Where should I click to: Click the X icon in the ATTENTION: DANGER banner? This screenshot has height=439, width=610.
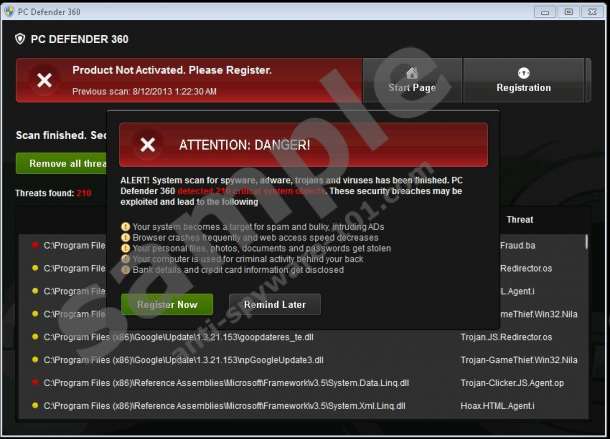pos(148,145)
